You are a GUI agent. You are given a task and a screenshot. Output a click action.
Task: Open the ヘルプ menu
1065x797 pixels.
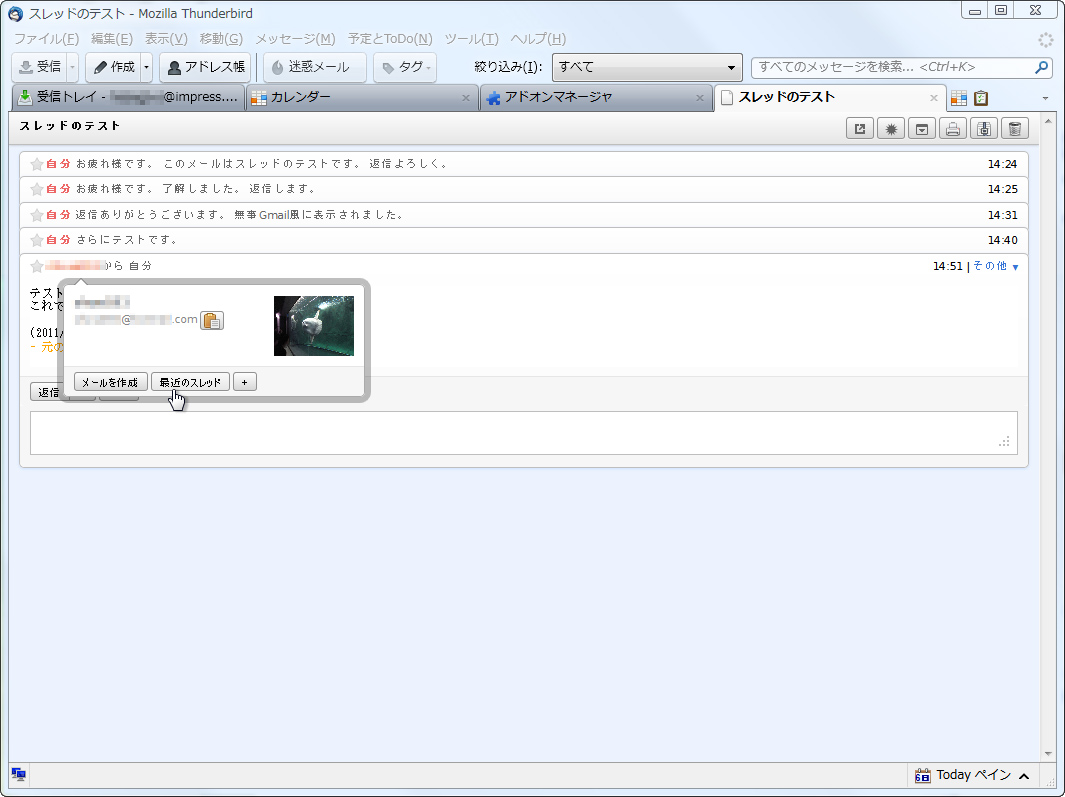pyautogui.click(x=538, y=39)
